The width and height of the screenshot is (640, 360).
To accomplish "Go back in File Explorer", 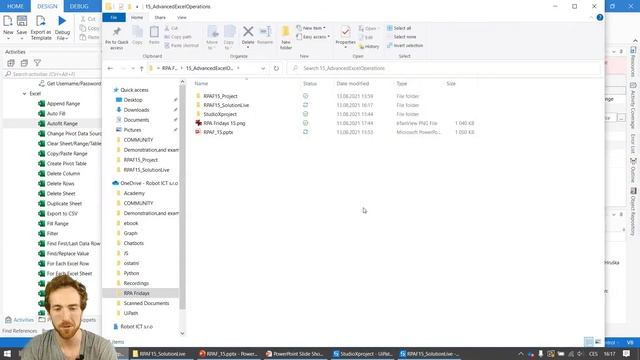I will click(110, 68).
